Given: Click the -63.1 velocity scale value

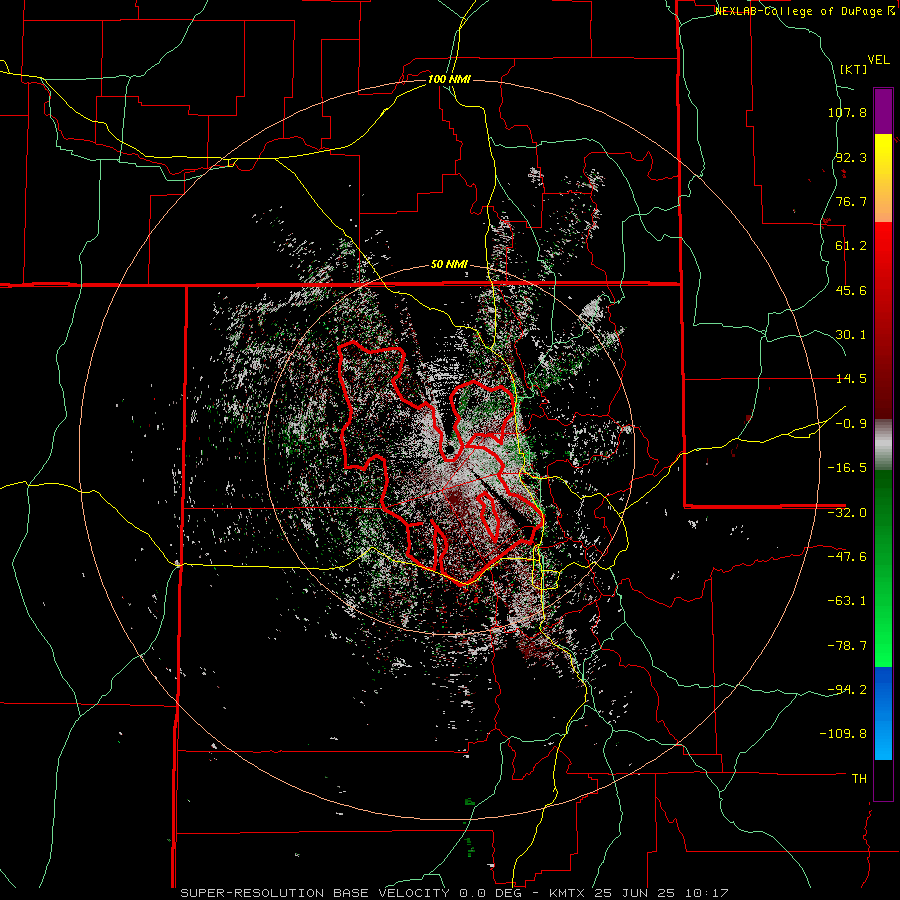Looking at the screenshot, I should [847, 601].
